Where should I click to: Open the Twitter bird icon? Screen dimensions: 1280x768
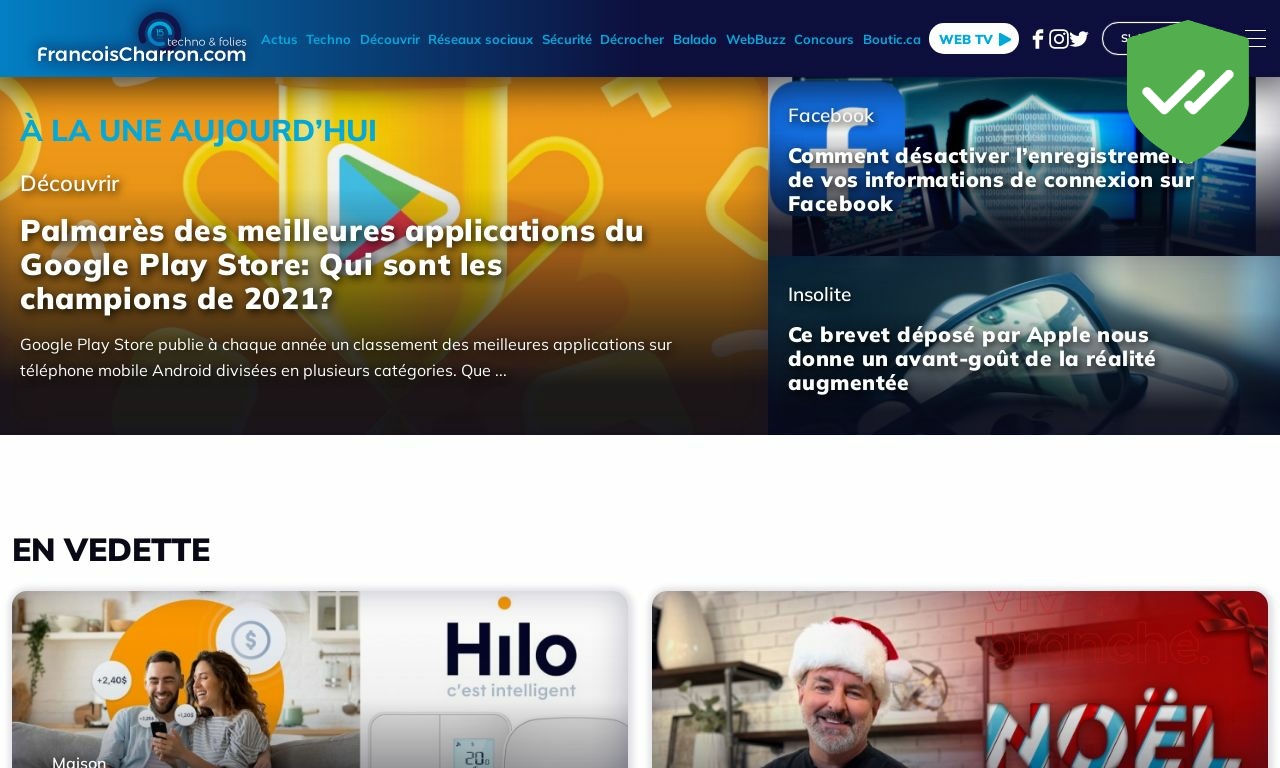pos(1079,39)
